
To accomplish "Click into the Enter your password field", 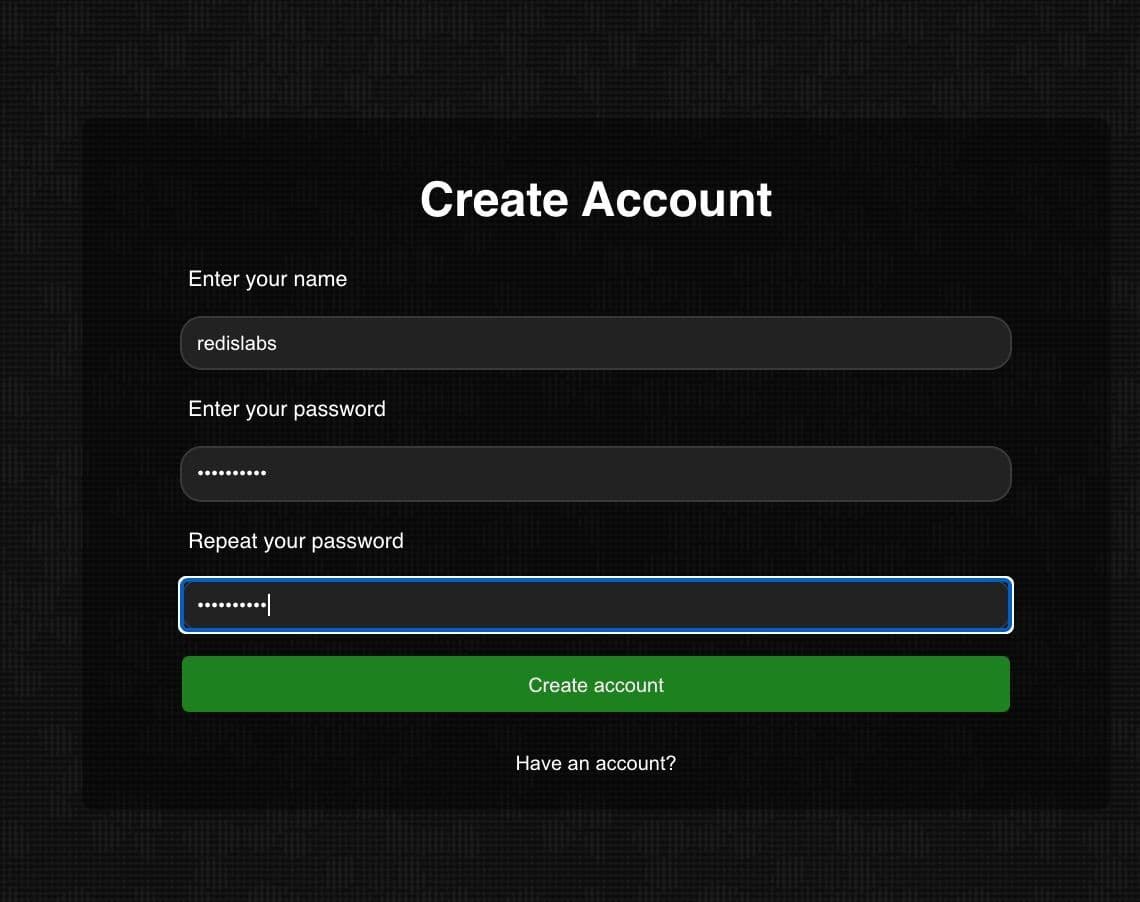I will pyautogui.click(x=595, y=474).
